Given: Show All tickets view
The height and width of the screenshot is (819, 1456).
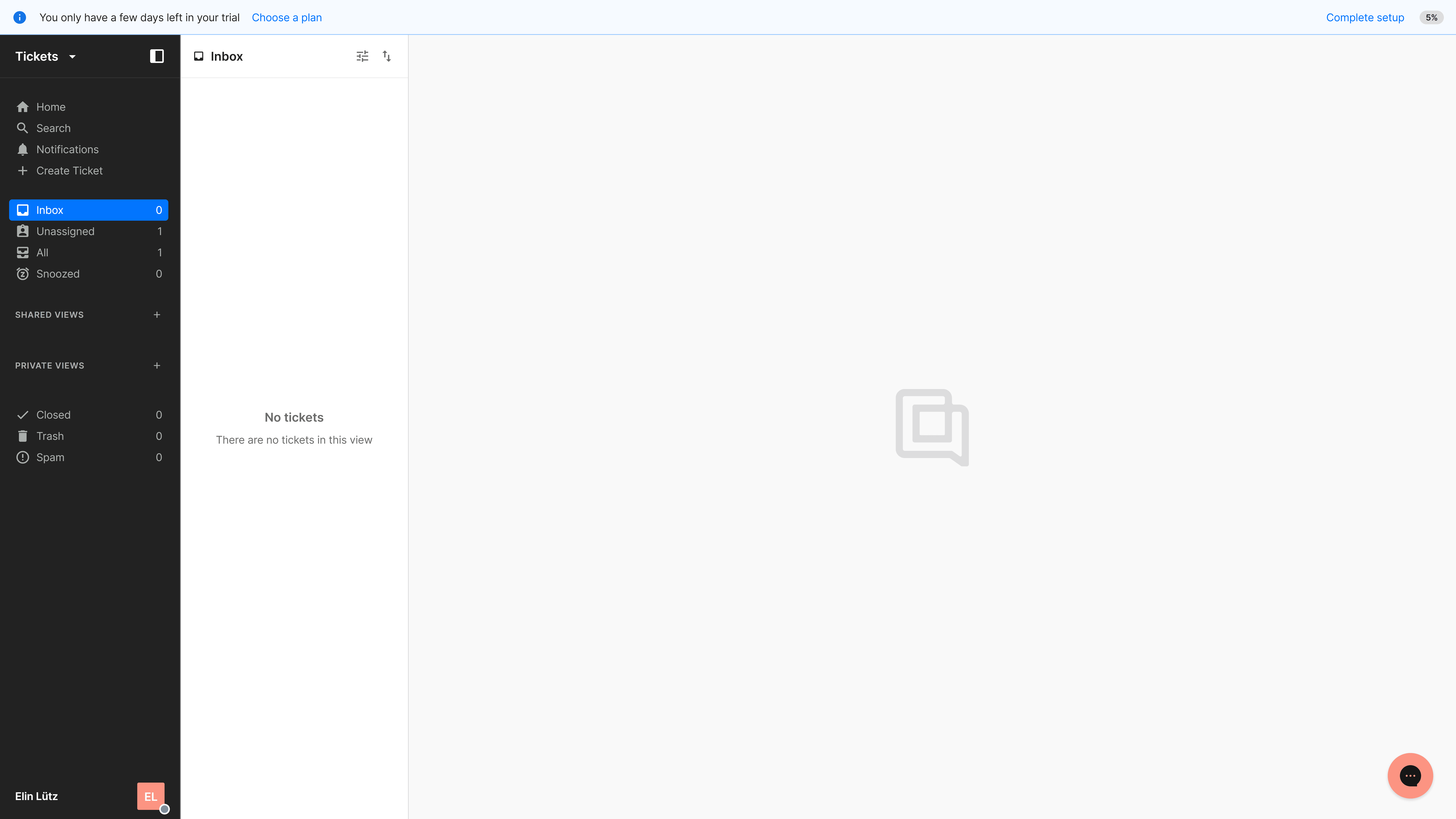Looking at the screenshot, I should [x=89, y=253].
